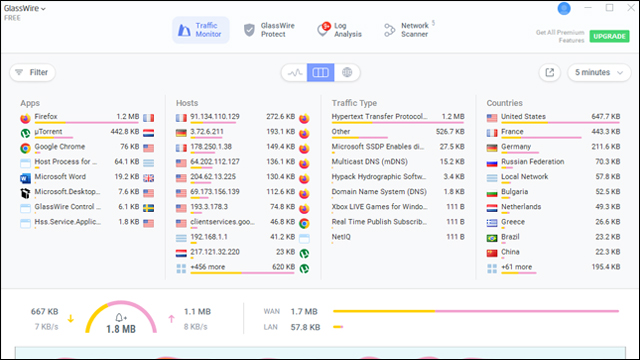Click the blue user account avatar

coord(564,9)
